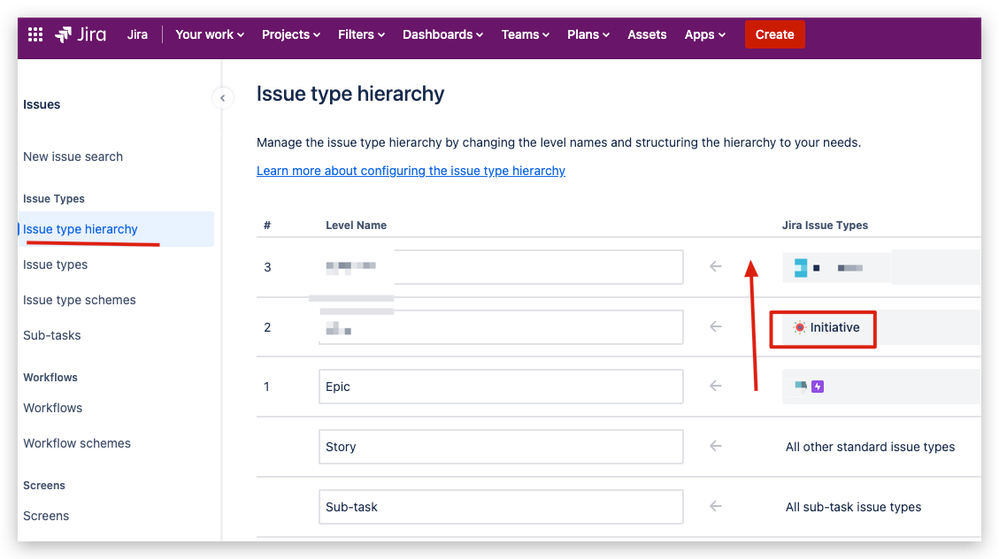
Task: Click the arrow icon in level 3 row
Action: coord(715,266)
